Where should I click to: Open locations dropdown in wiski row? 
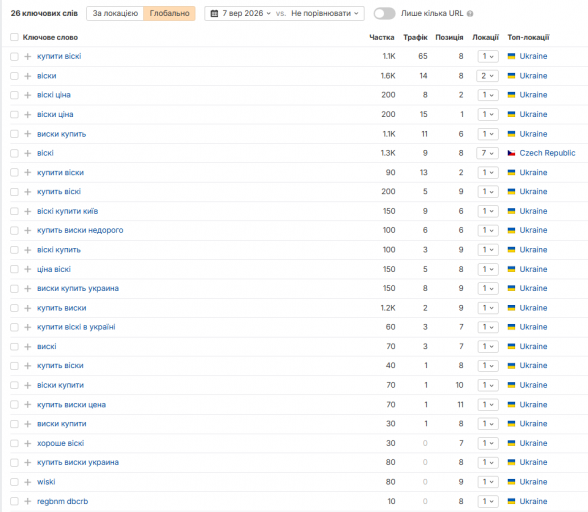[488, 482]
